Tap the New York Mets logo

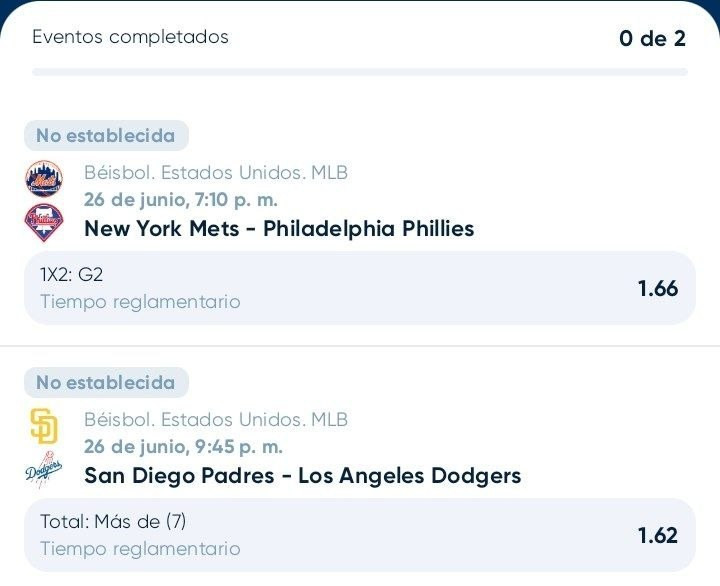click(x=44, y=179)
